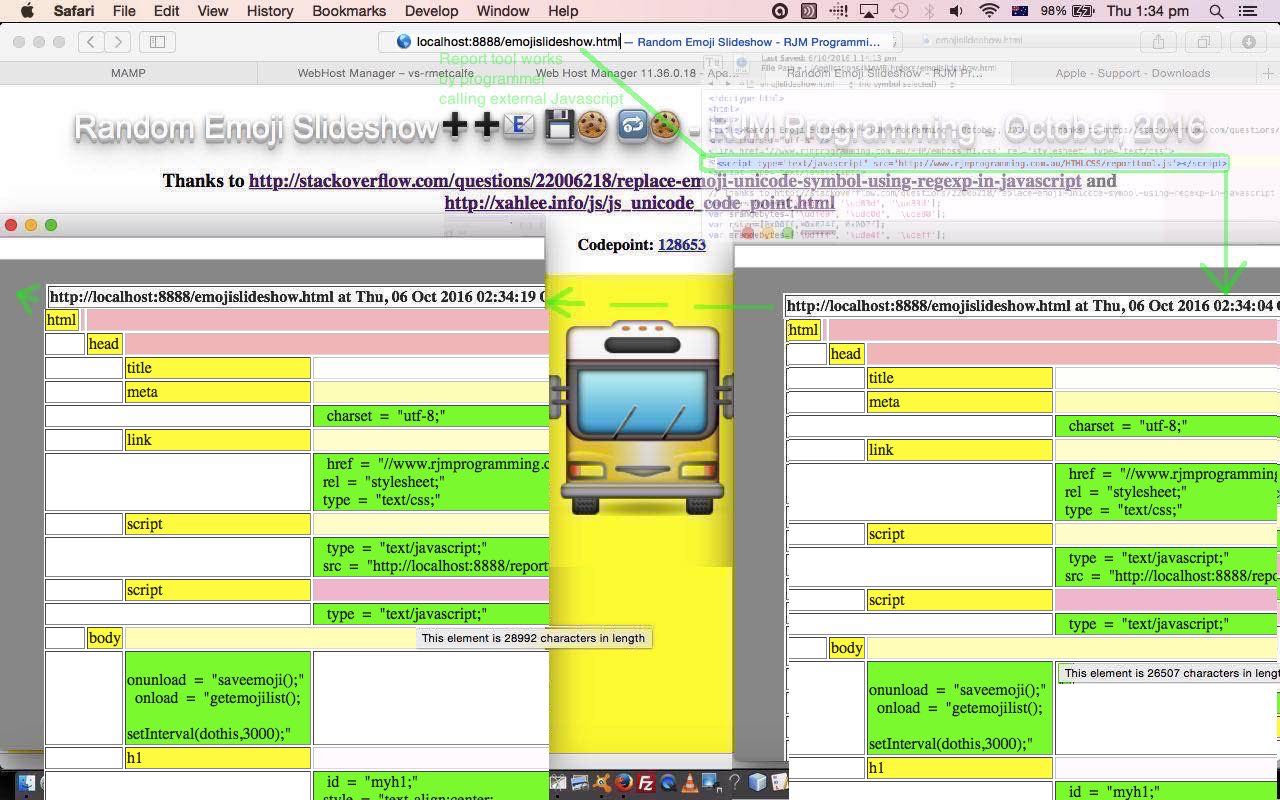Open the History menu
The image size is (1280, 800).
[x=269, y=11]
